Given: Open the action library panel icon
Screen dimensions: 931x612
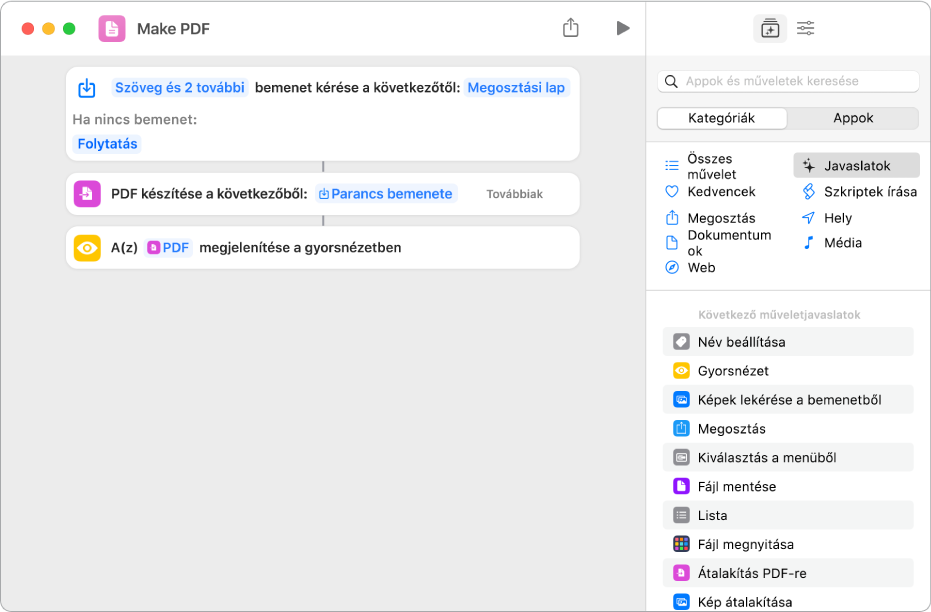Looking at the screenshot, I should (x=769, y=28).
